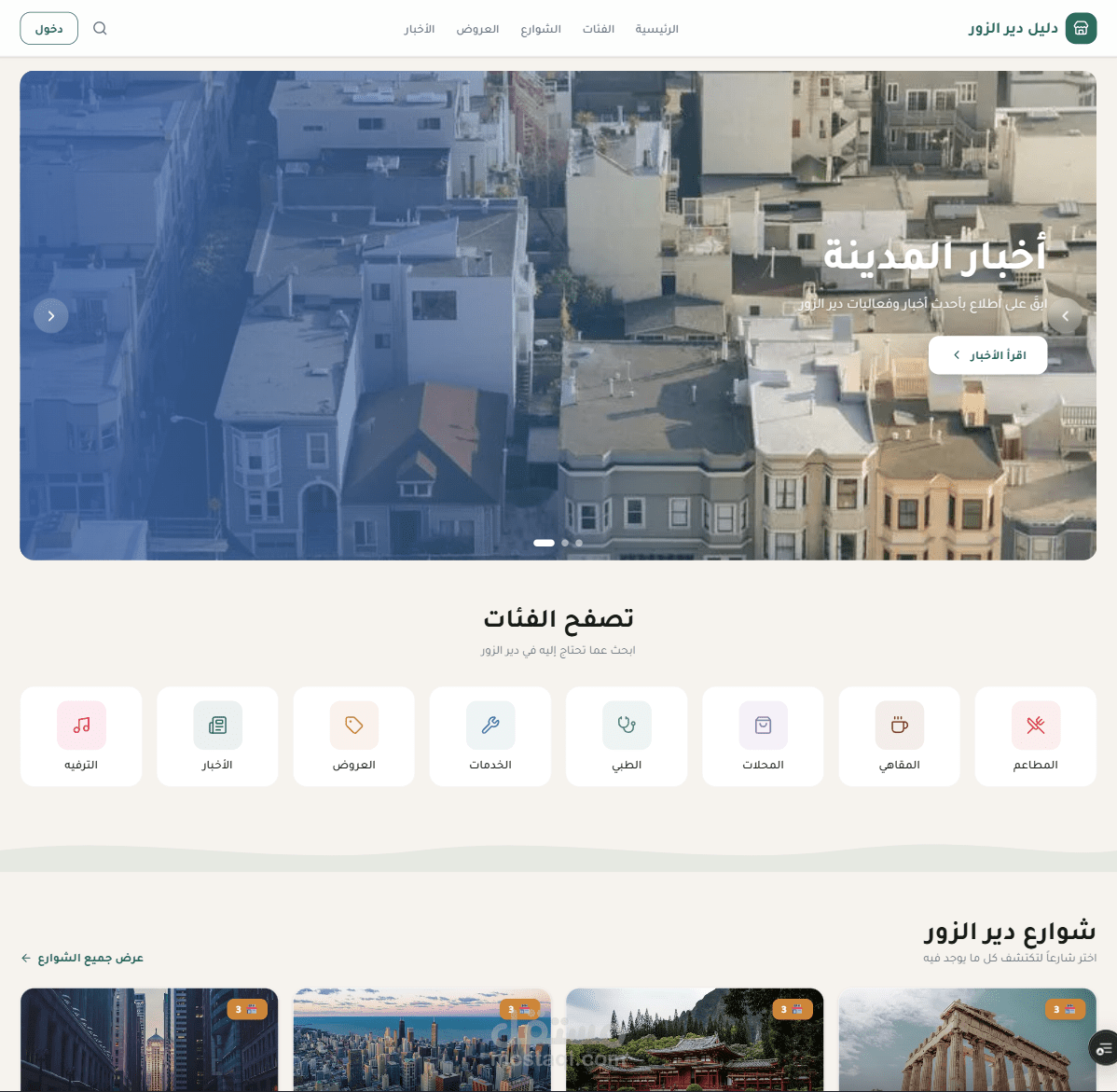Advance hero slider with left-side arrow
Viewport: 1117px width, 1092px height.
51,315
